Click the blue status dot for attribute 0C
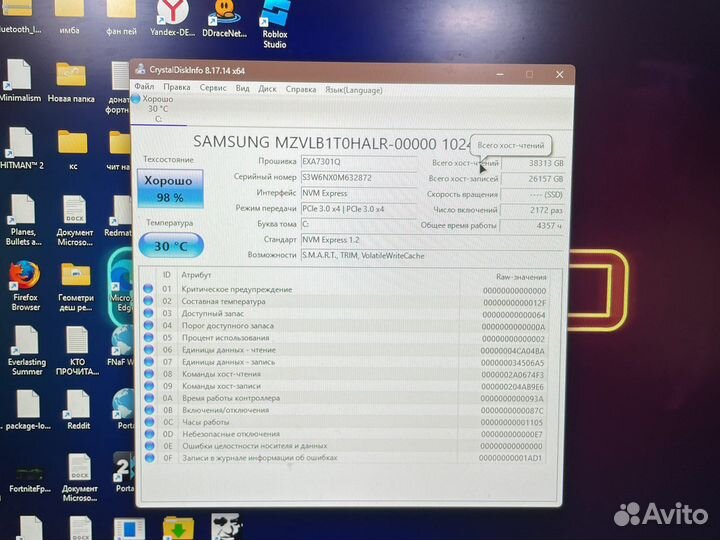720x540 pixels. click(x=149, y=422)
